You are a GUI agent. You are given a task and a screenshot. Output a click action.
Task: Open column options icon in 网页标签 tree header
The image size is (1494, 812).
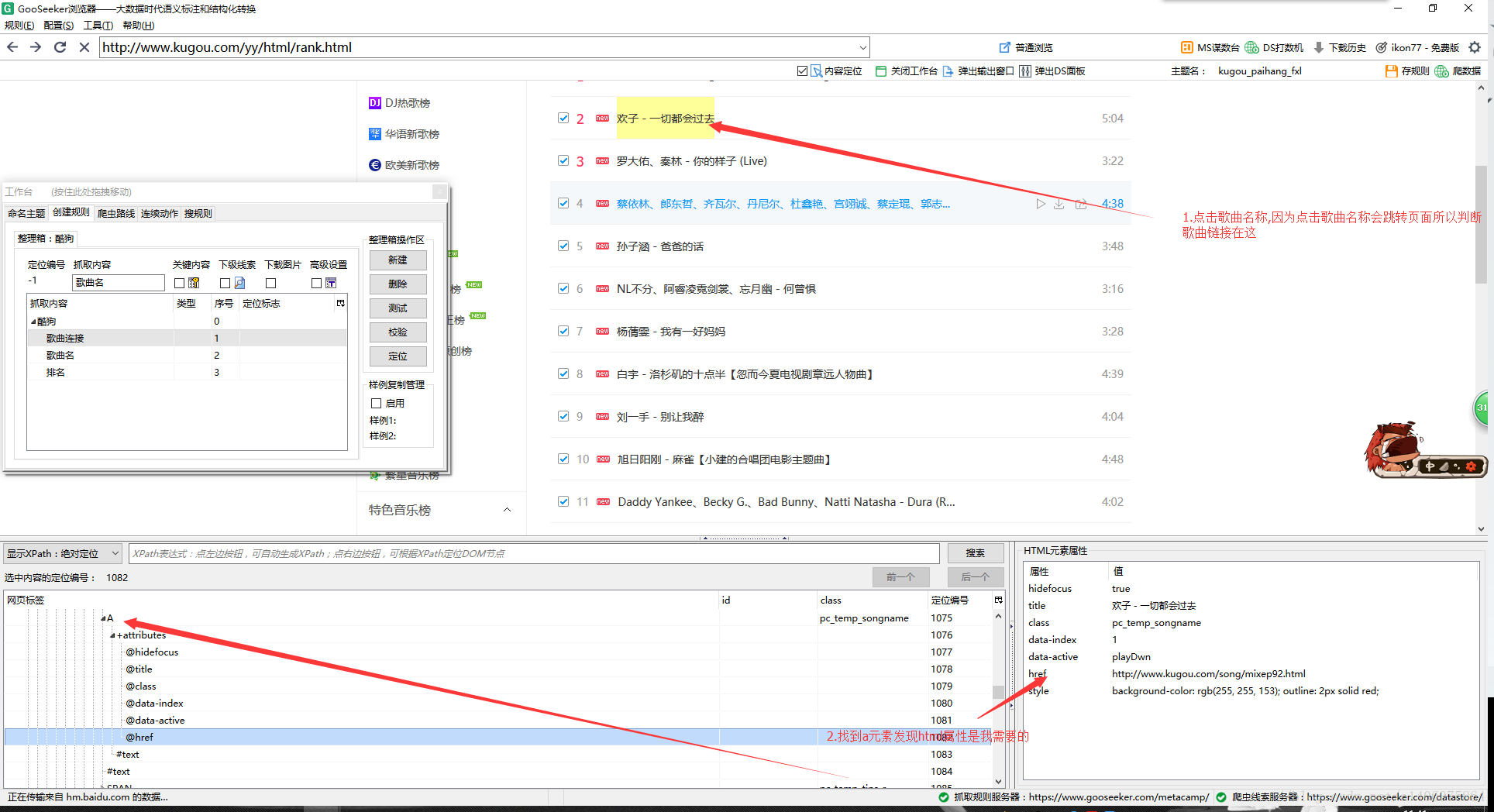[x=998, y=600]
